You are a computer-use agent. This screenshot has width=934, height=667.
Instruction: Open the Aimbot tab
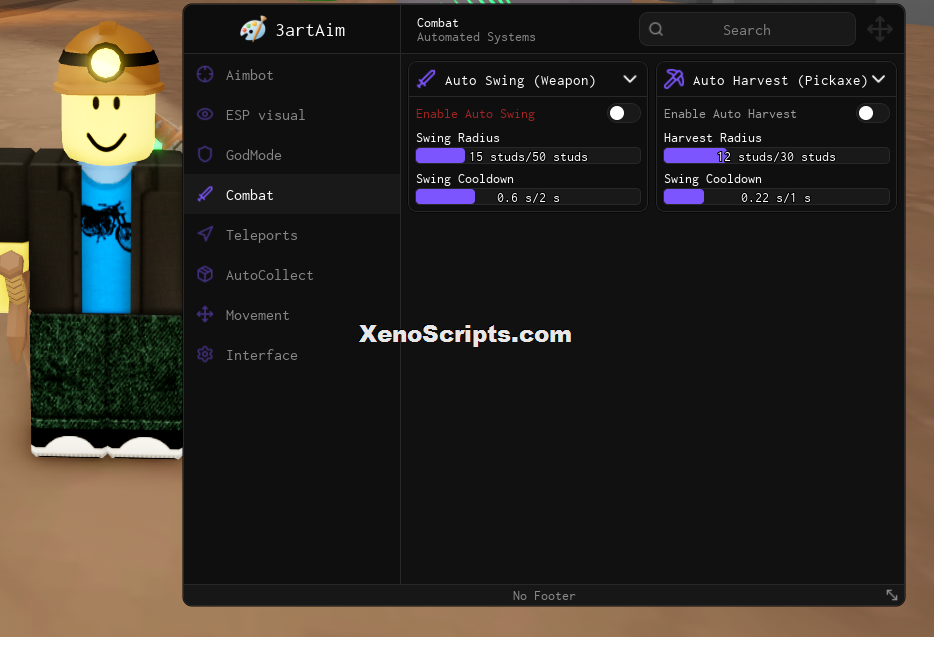[292, 75]
